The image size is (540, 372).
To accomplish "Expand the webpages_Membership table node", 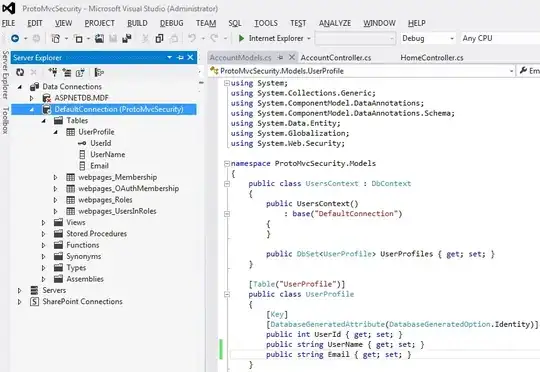I will tap(55, 177).
